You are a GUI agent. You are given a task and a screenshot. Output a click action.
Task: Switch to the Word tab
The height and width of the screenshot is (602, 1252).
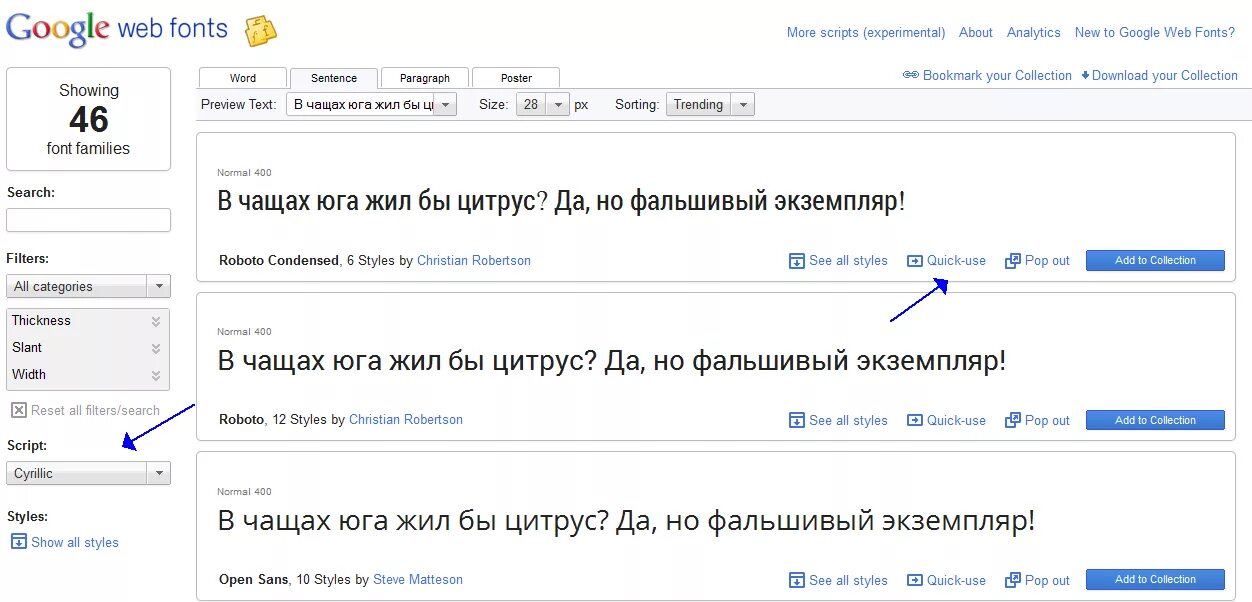point(243,78)
